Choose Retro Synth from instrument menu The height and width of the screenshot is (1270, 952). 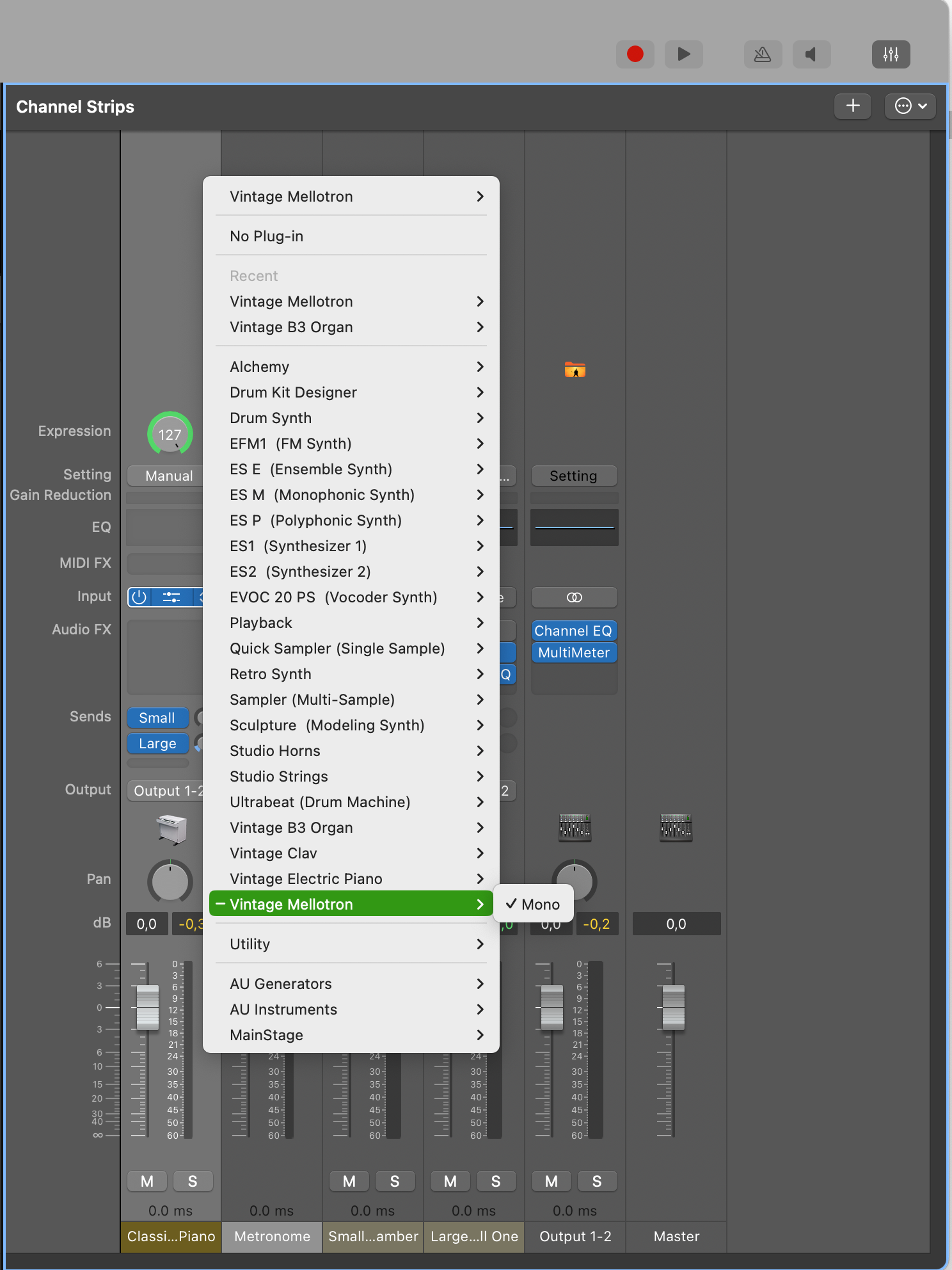[351, 674]
